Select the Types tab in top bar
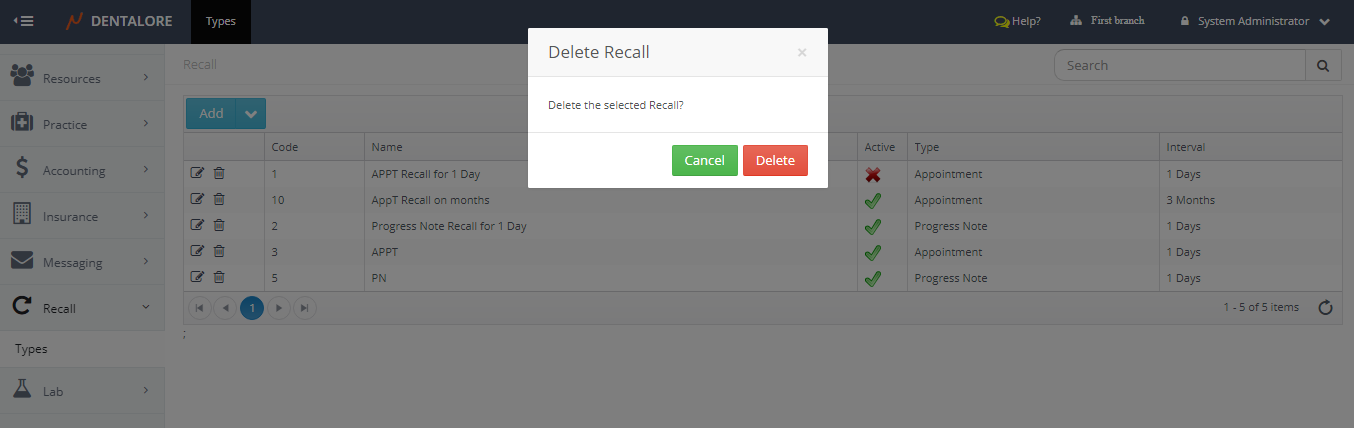The image size is (1354, 428). pos(221,21)
